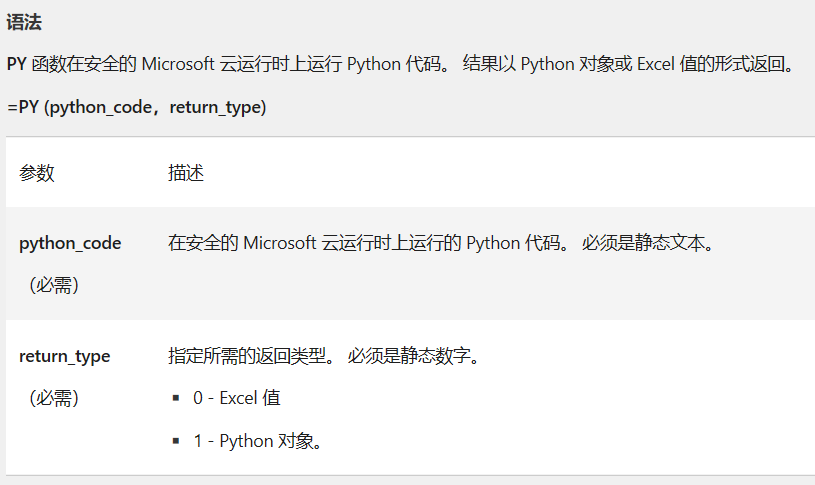Click the (必需) label under return_type

click(x=54, y=398)
